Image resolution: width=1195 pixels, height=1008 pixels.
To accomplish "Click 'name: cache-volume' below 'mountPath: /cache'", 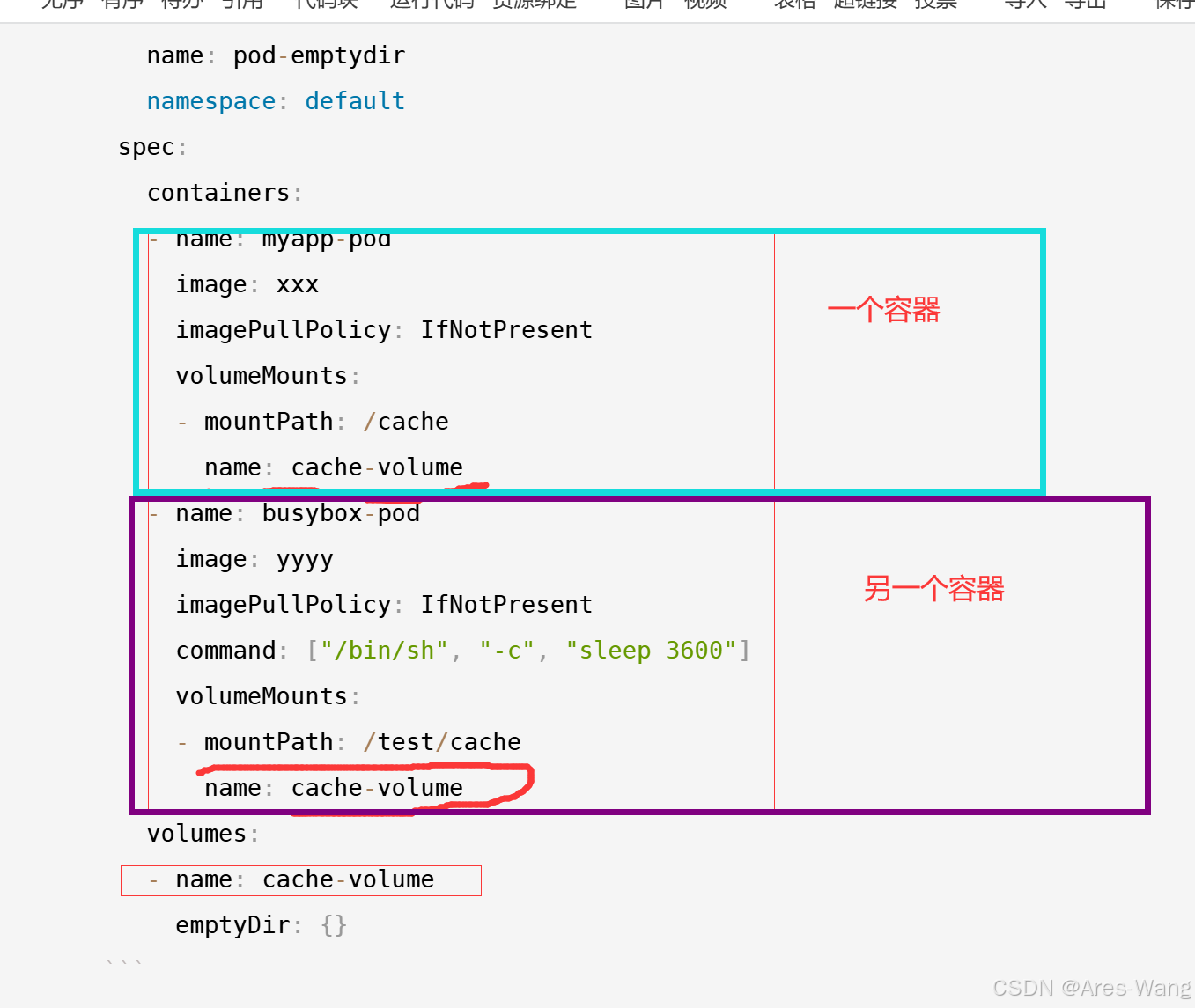I will [x=334, y=468].
